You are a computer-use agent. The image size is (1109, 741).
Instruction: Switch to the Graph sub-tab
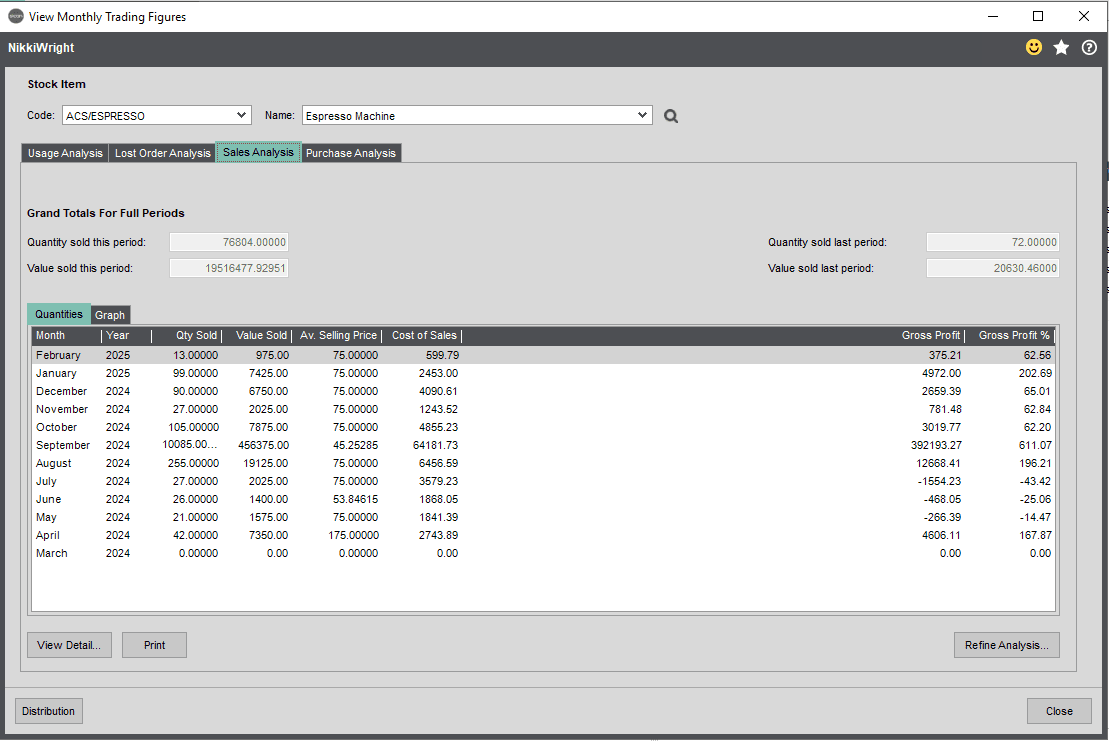pyautogui.click(x=110, y=315)
